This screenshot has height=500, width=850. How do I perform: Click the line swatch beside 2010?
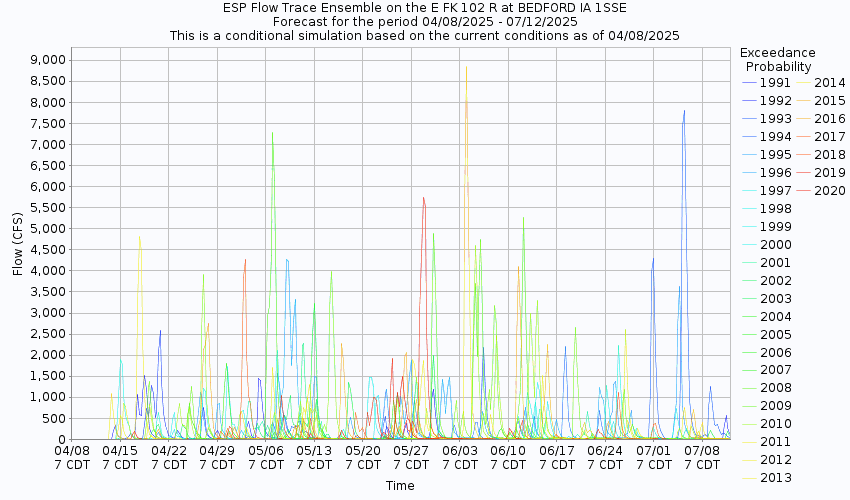tap(749, 425)
